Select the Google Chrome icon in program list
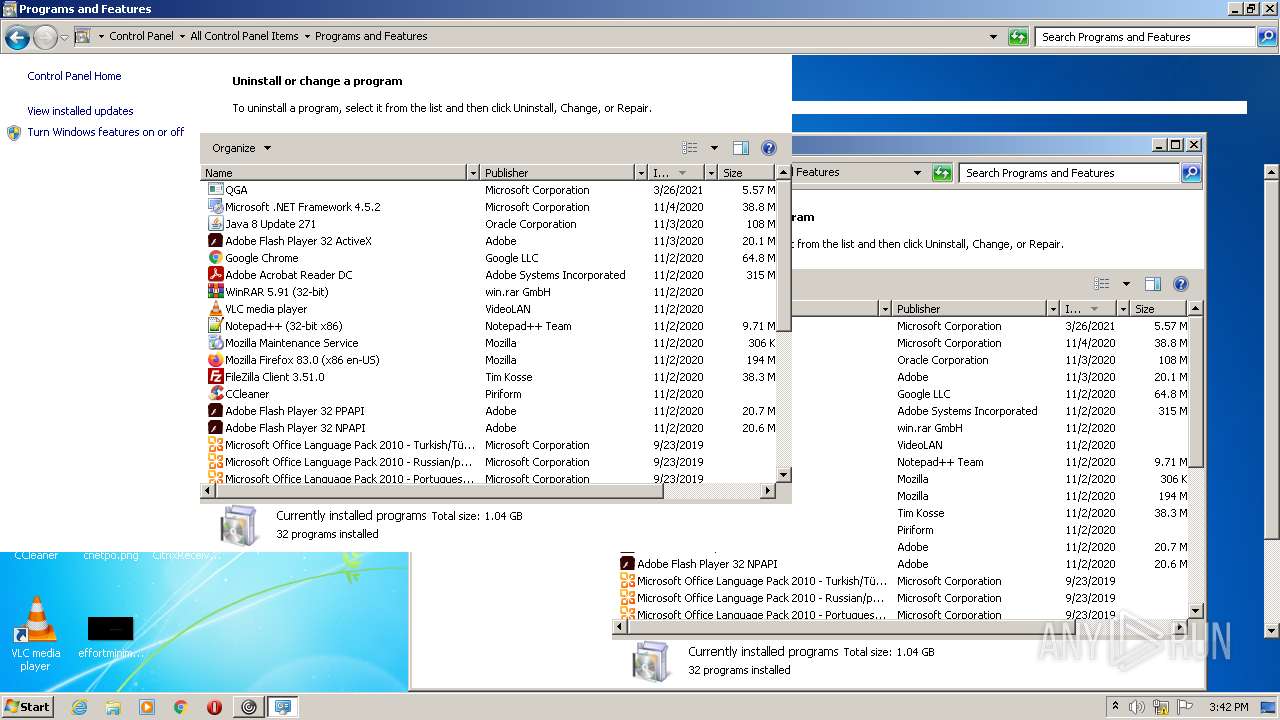The height and width of the screenshot is (720, 1280). point(215,258)
